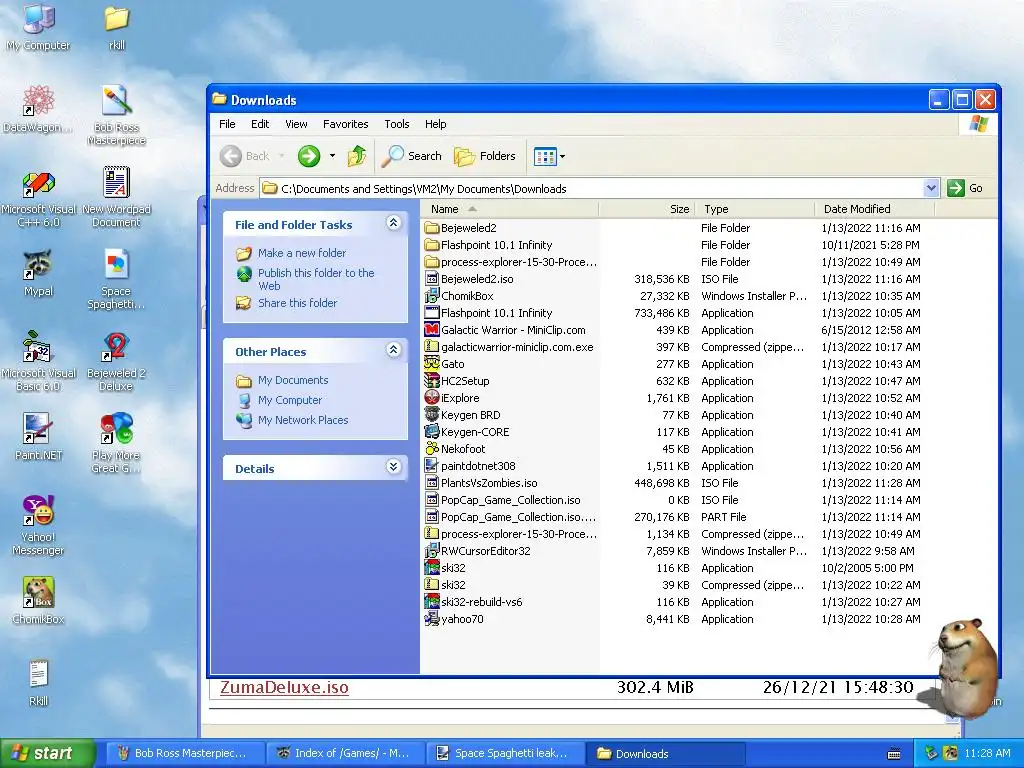Click the Back navigation button
Viewport: 1024px width, 768px height.
click(x=244, y=156)
